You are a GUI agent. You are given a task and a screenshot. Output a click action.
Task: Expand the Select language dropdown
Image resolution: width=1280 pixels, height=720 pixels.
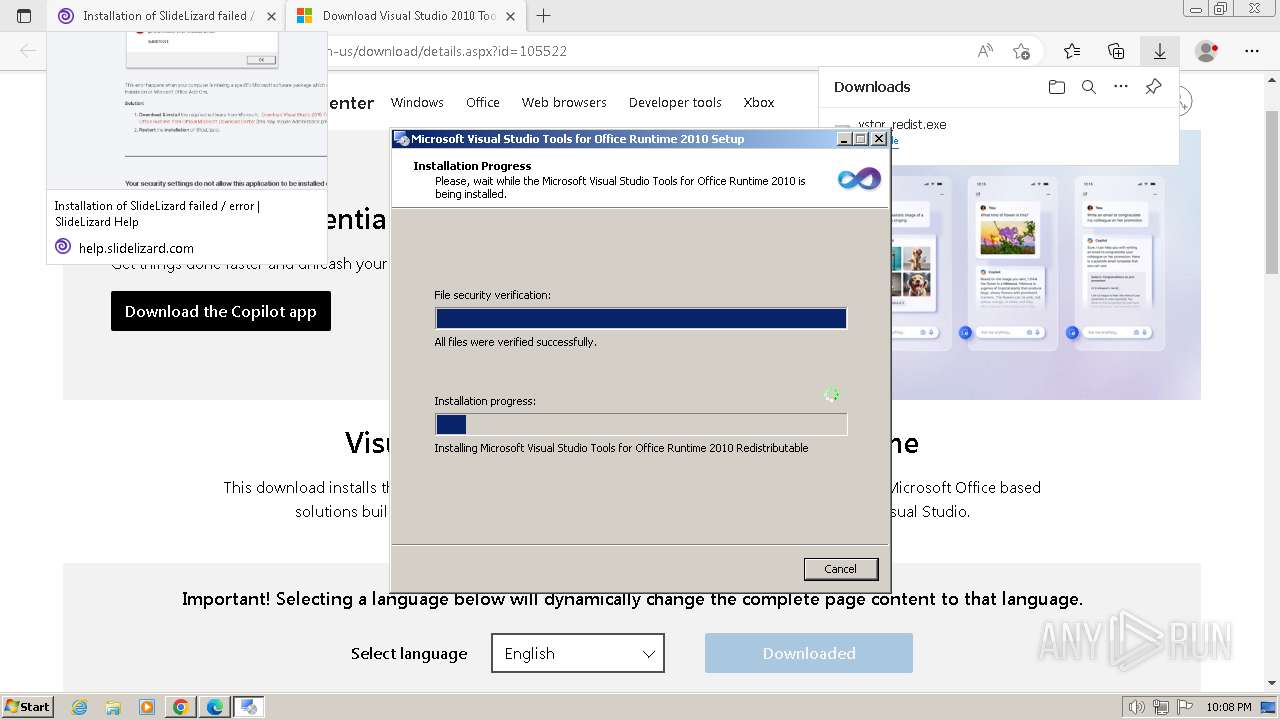click(x=578, y=653)
